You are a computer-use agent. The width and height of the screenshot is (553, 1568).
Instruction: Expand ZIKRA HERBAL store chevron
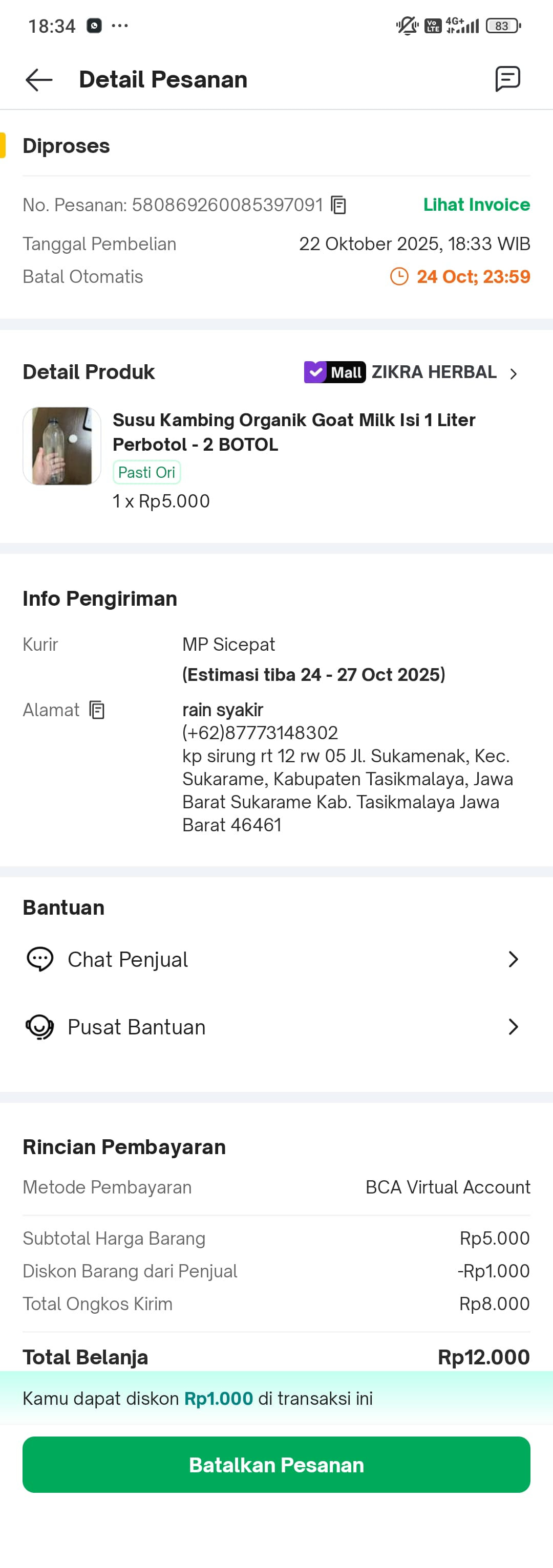coord(514,373)
